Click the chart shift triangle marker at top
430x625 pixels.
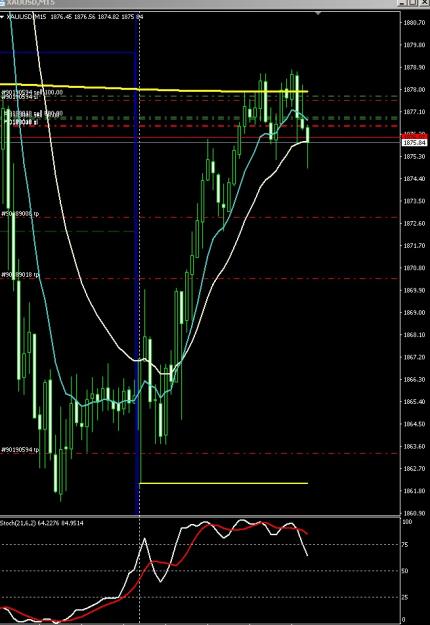[318, 14]
